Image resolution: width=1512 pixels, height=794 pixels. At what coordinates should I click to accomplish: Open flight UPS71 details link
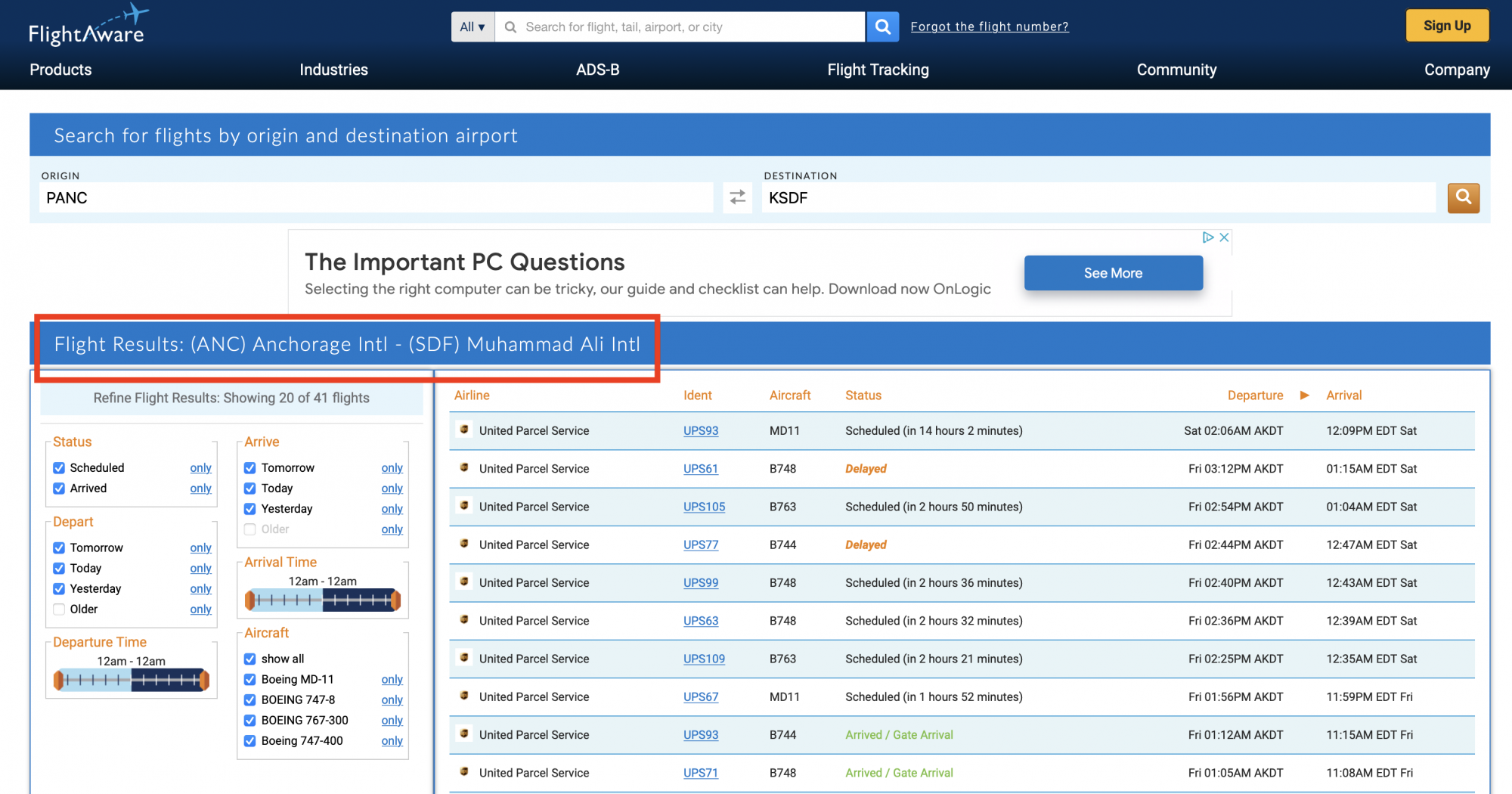[701, 773]
